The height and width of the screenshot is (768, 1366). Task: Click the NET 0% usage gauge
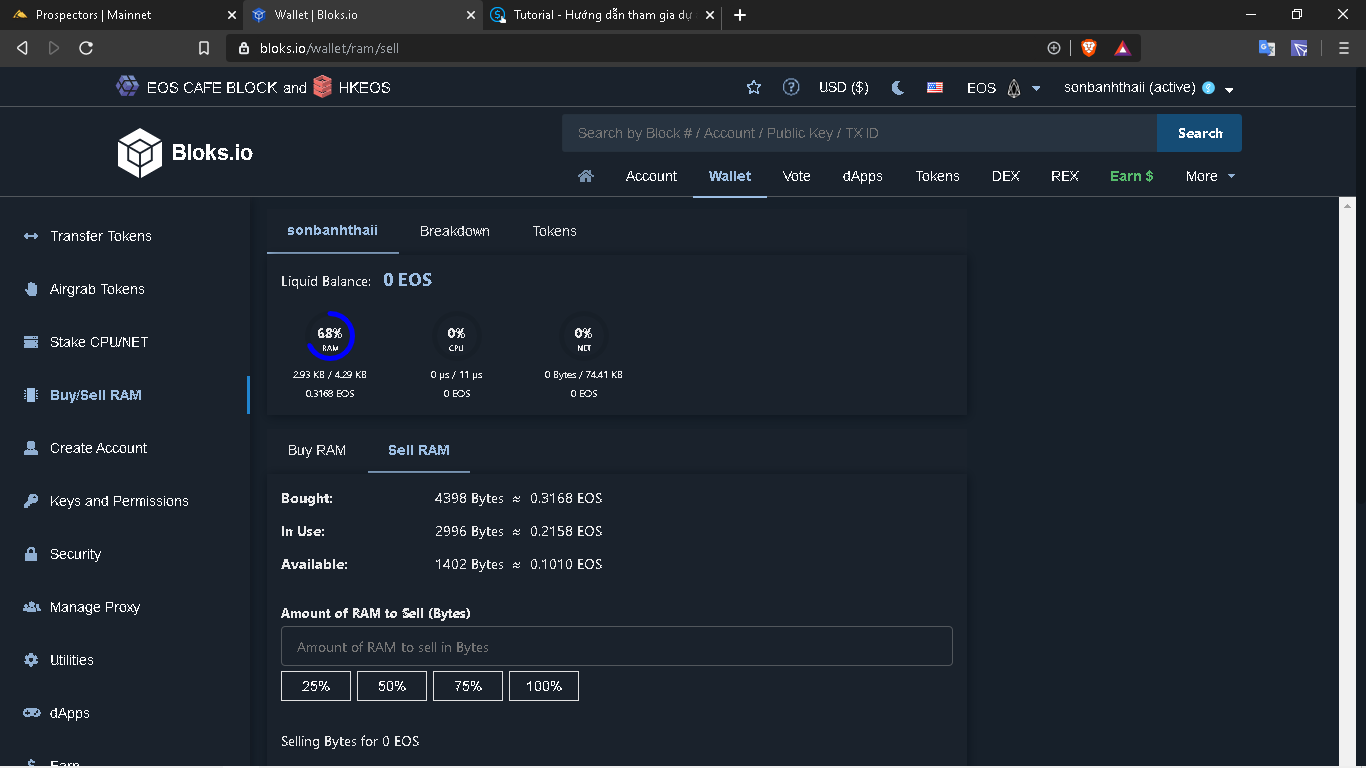coord(584,336)
